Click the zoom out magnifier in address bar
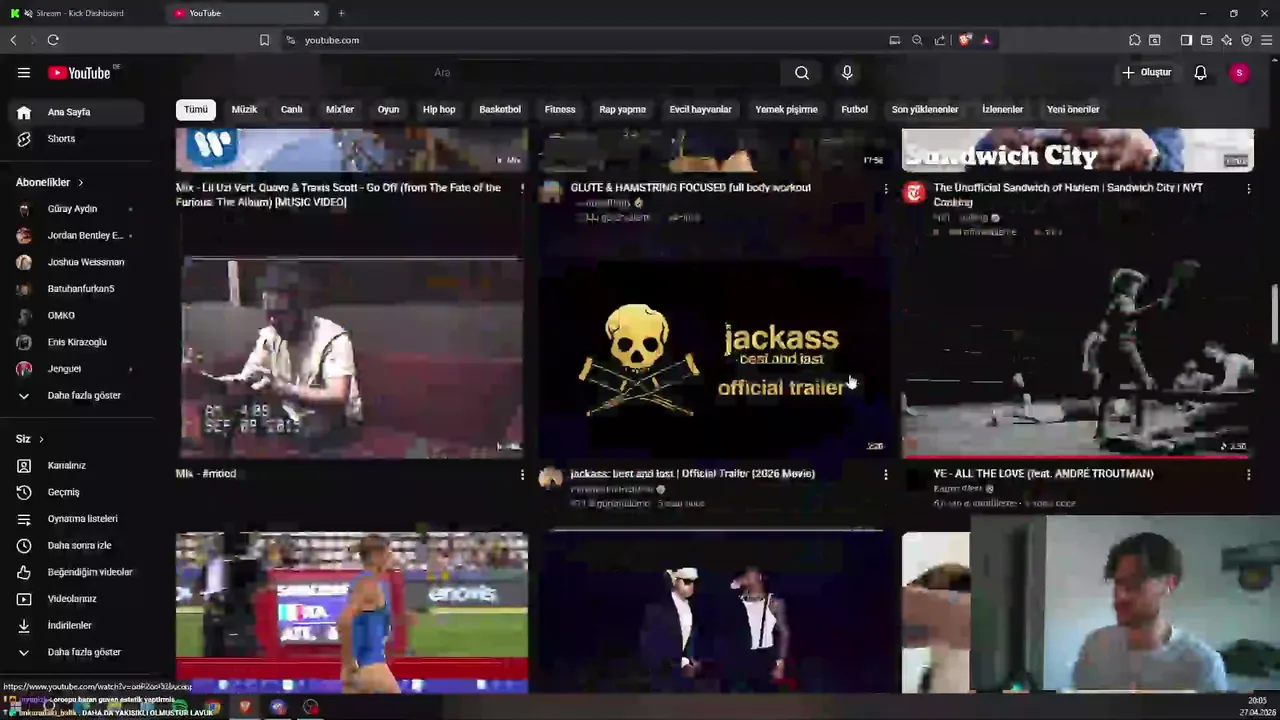This screenshot has height=720, width=1280. [x=917, y=40]
